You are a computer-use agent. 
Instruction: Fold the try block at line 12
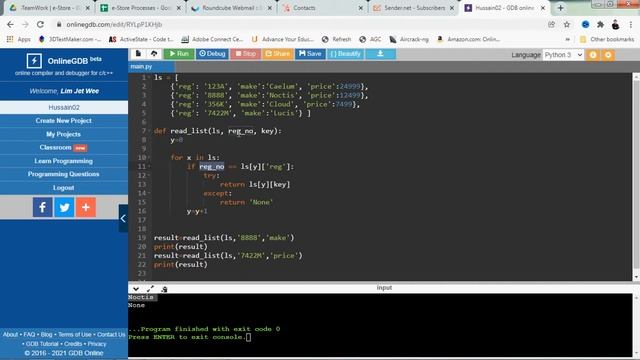[149, 176]
